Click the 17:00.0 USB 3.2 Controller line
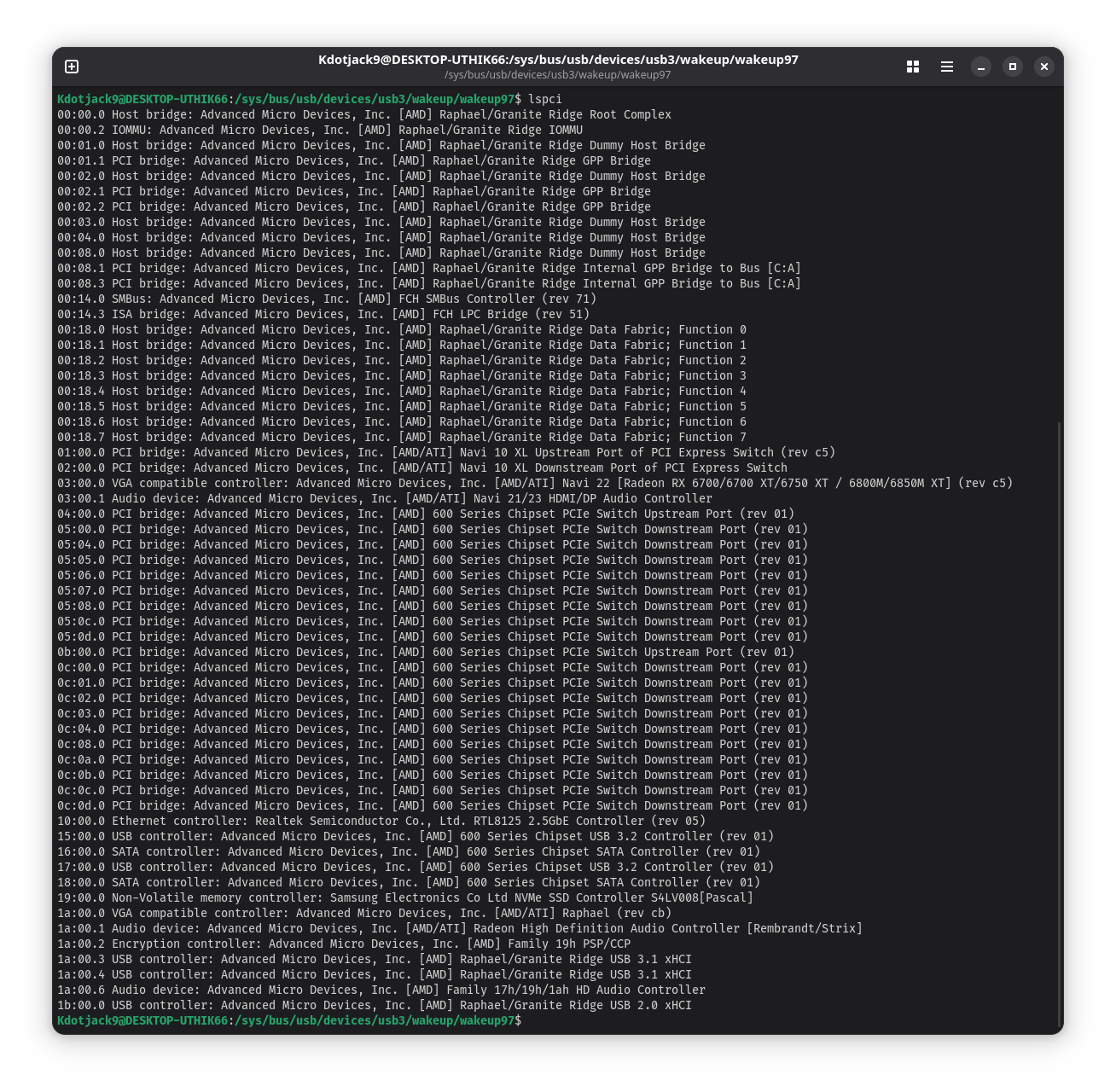1116x1092 pixels. tap(416, 867)
